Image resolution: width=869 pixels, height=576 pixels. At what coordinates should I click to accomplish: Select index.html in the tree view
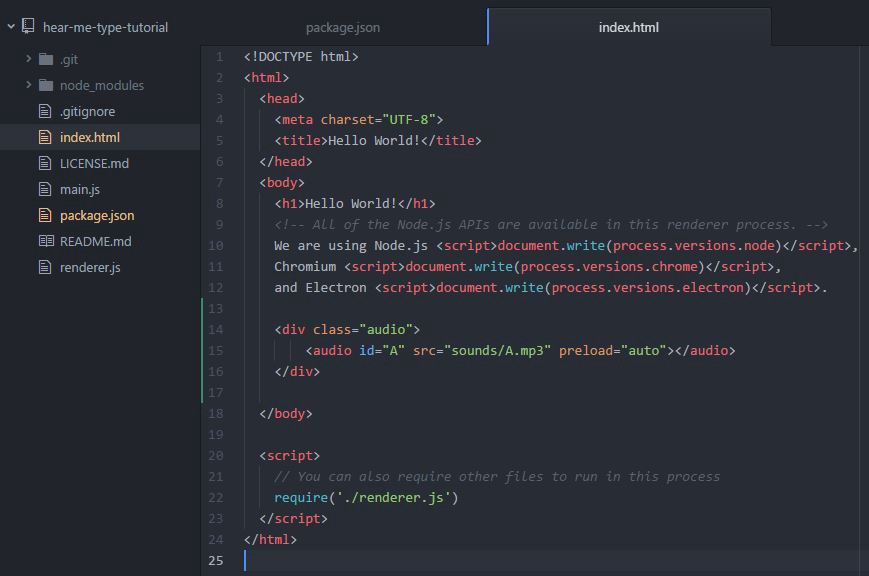point(90,137)
